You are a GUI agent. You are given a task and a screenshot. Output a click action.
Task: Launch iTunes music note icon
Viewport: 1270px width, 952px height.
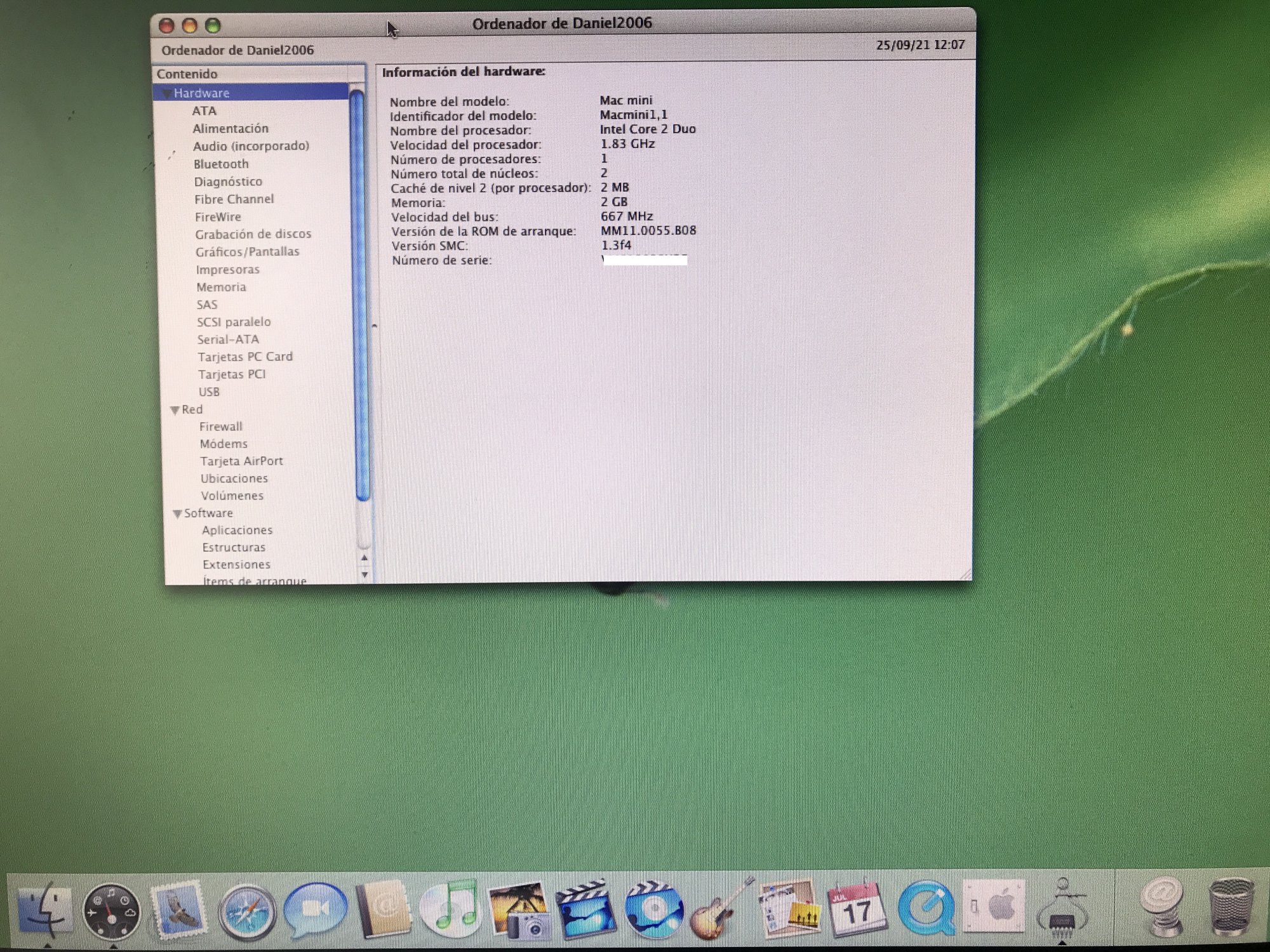tap(452, 911)
